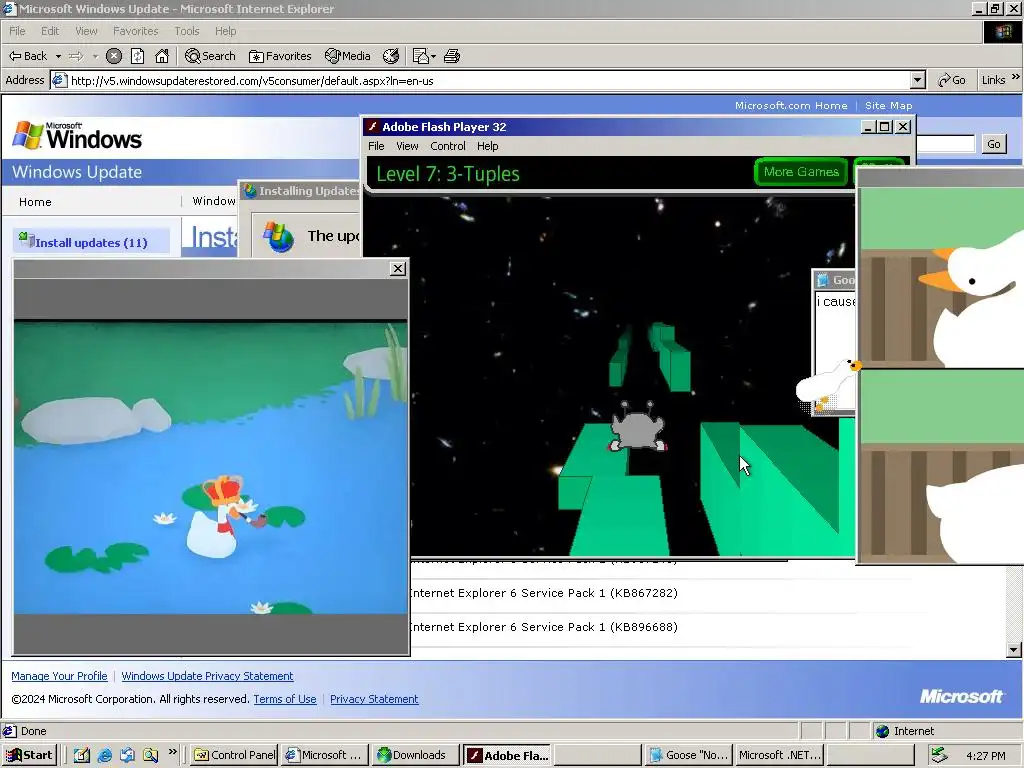This screenshot has height=768, width=1024.
Task: Open the Search pane in IE toolbar
Action: (x=210, y=56)
